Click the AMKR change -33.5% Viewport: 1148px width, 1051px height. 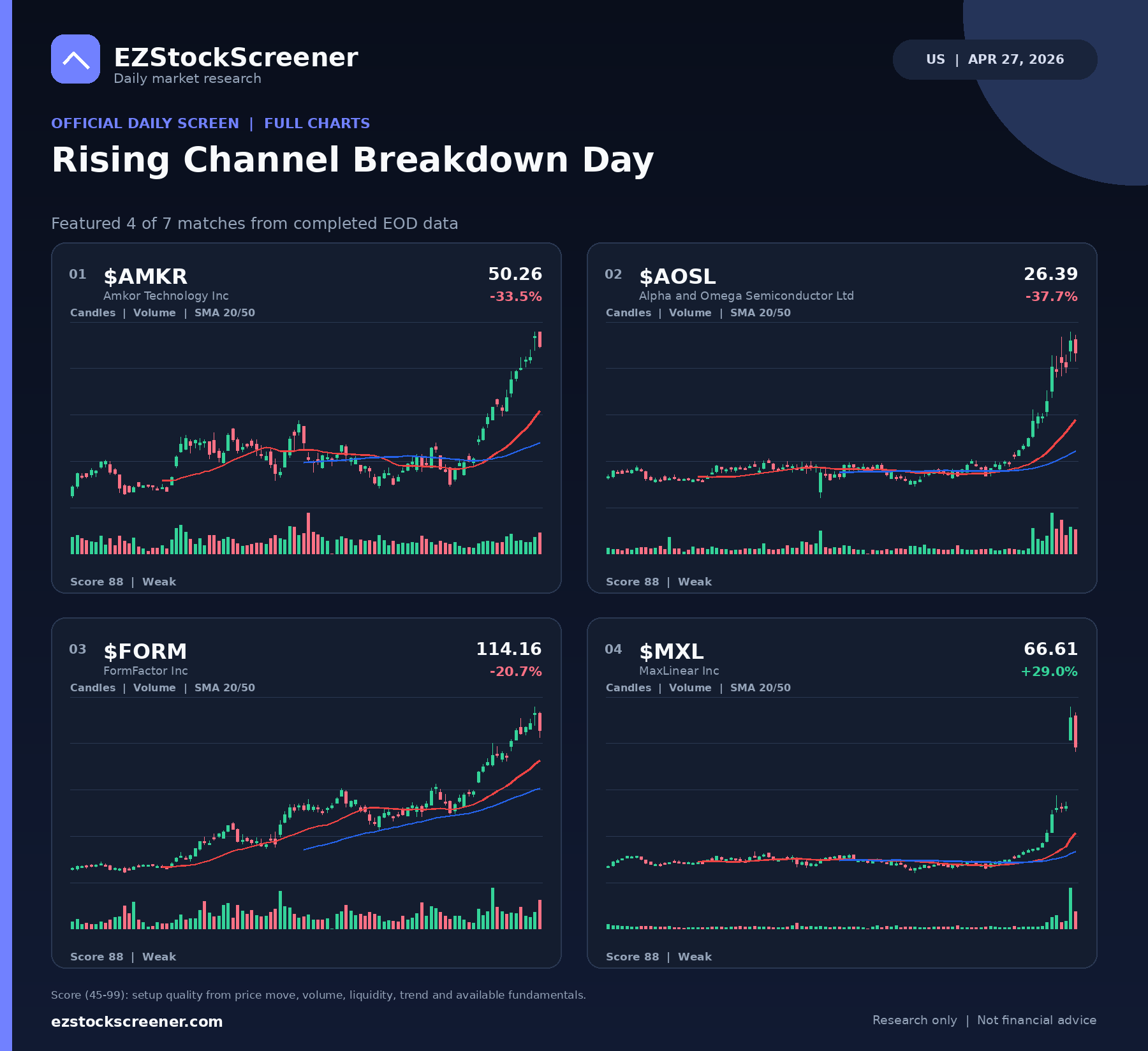click(x=516, y=297)
